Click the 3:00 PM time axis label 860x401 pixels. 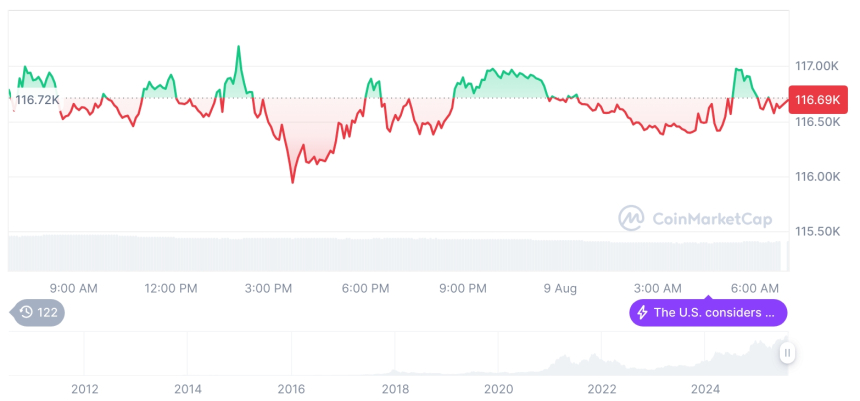click(267, 289)
